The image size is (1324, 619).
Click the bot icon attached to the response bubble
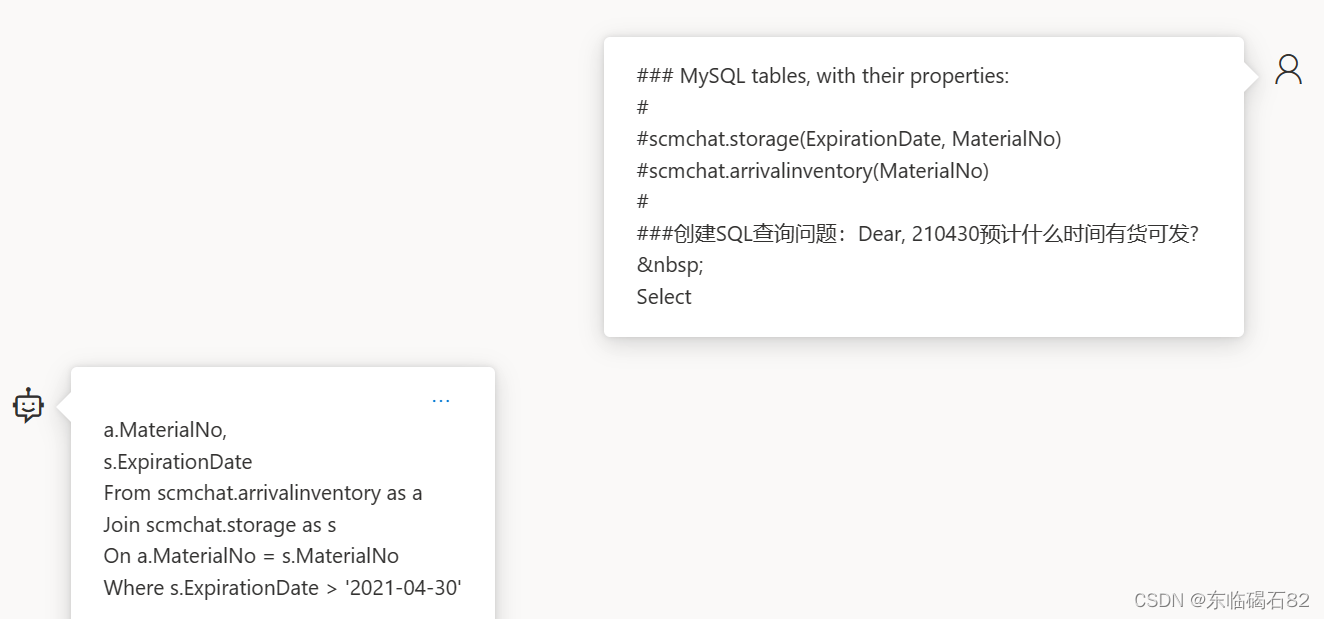27,406
